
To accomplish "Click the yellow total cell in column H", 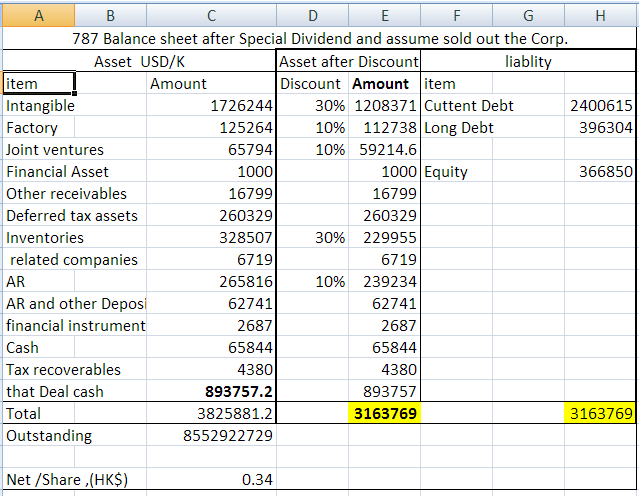I will (x=600, y=413).
